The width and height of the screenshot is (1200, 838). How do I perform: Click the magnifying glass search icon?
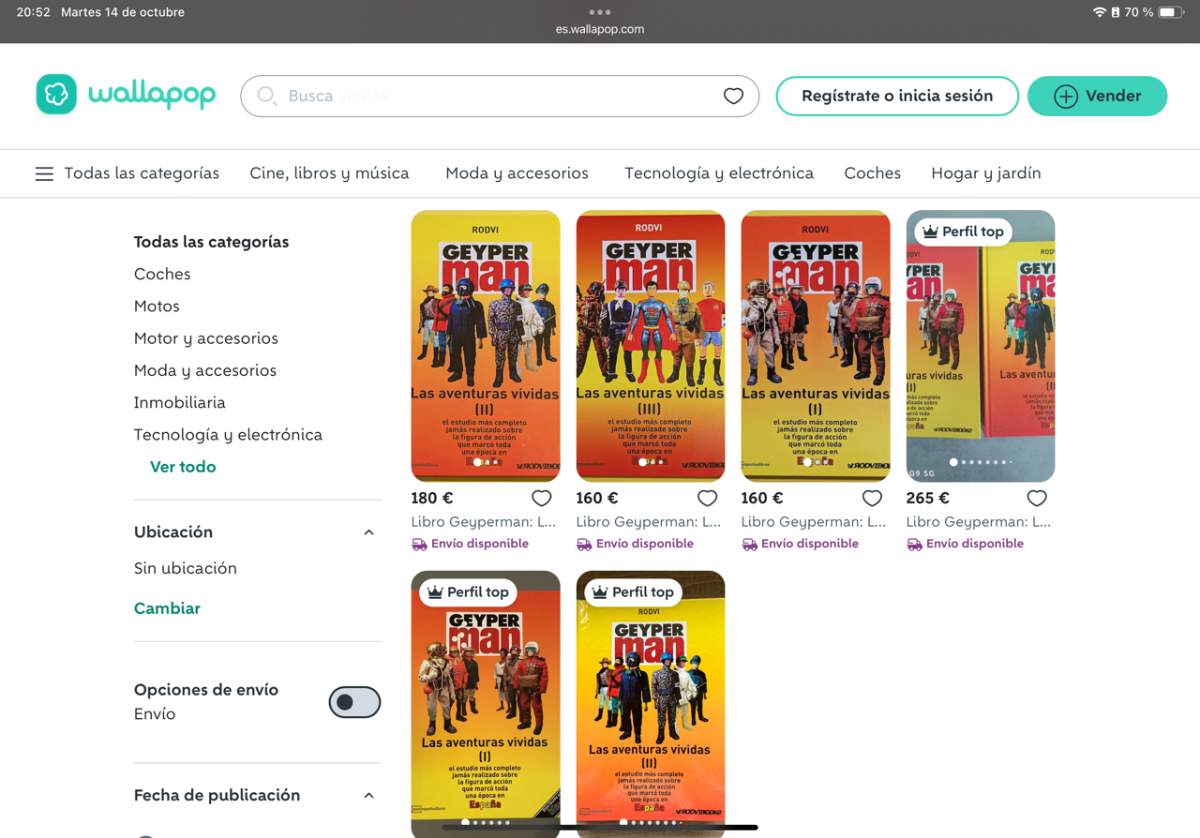point(267,96)
